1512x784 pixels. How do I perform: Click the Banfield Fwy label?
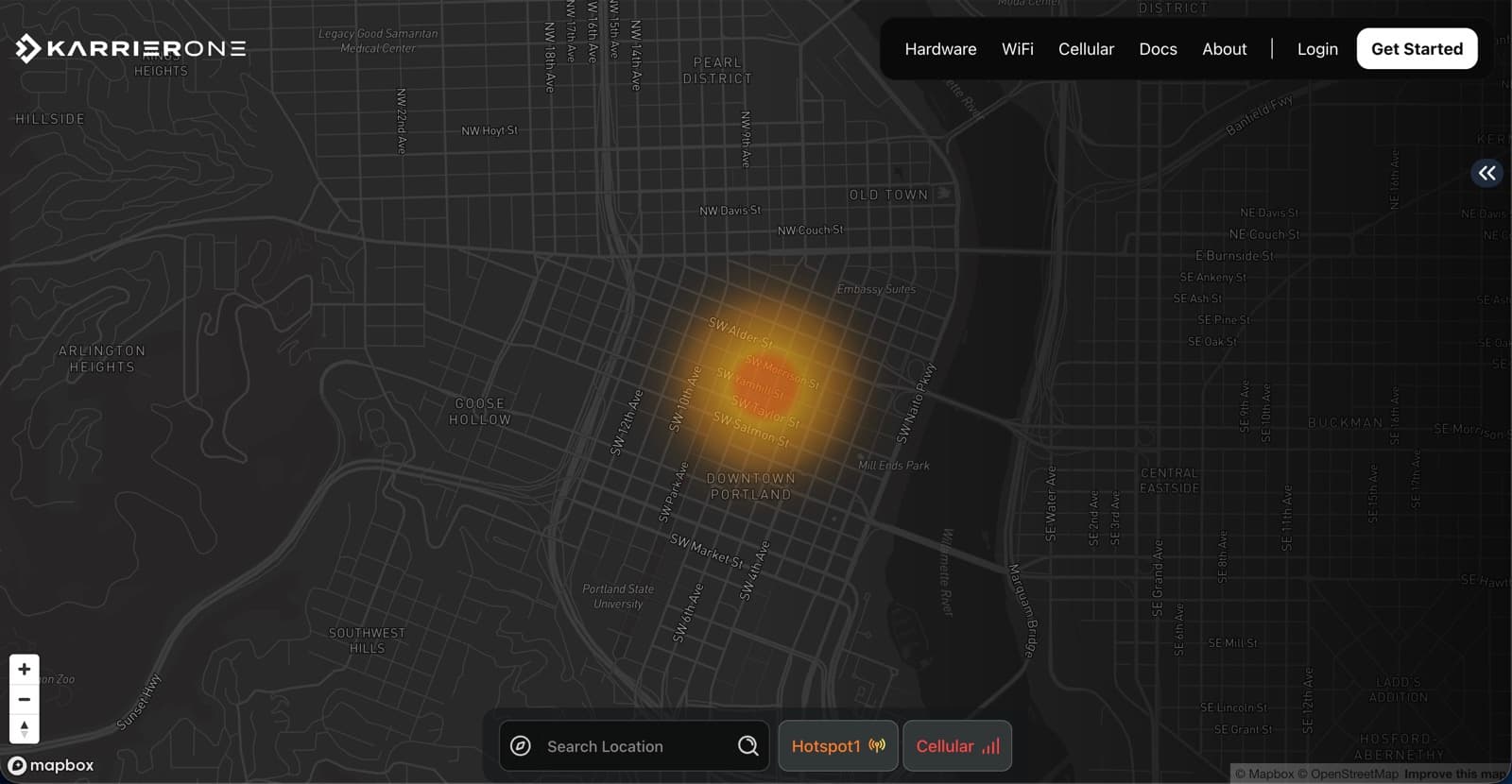click(1260, 115)
